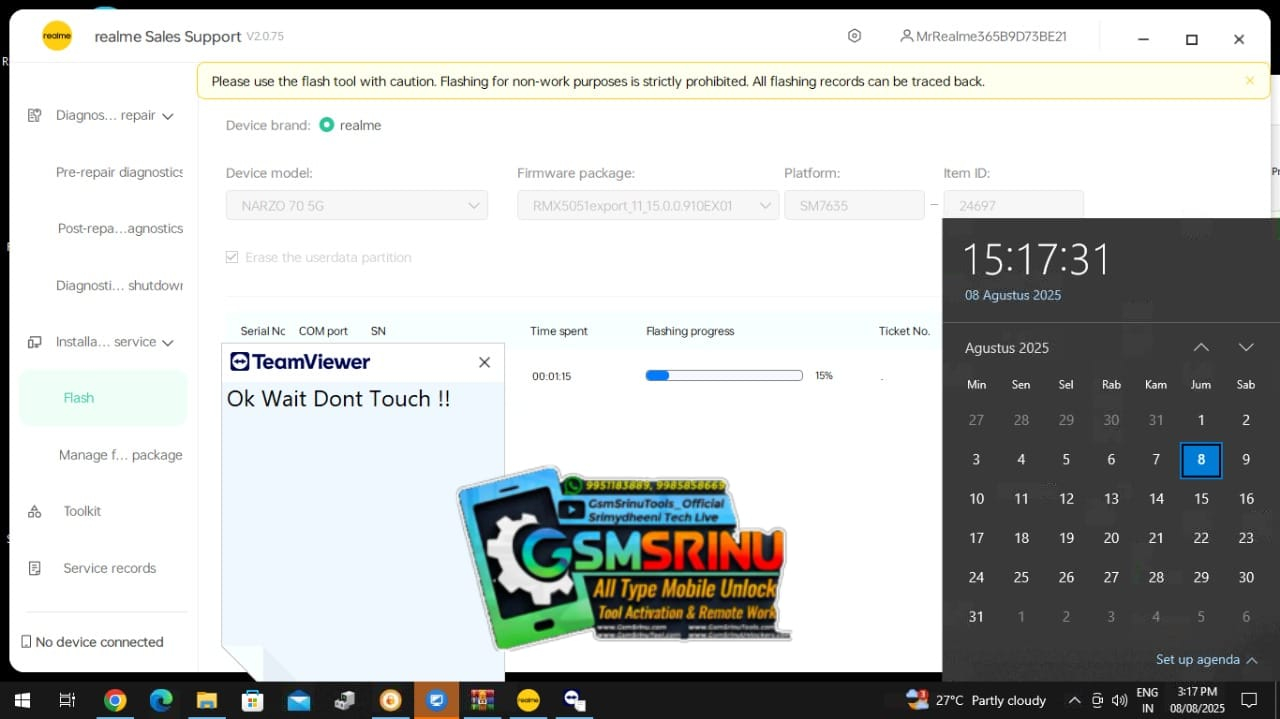Click the realme logo in title bar
The height and width of the screenshot is (719, 1280).
[x=57, y=36]
